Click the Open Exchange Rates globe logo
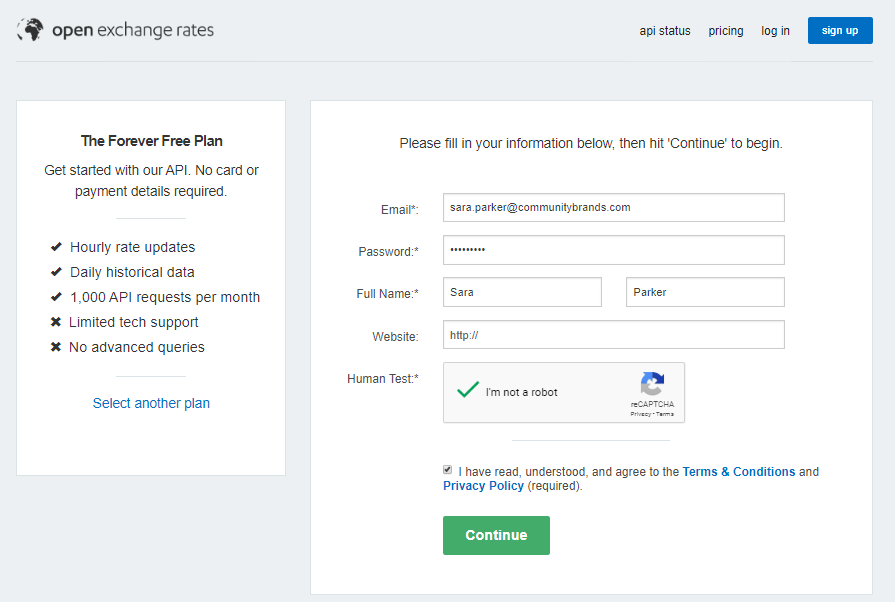The height and width of the screenshot is (602, 895). [30, 30]
